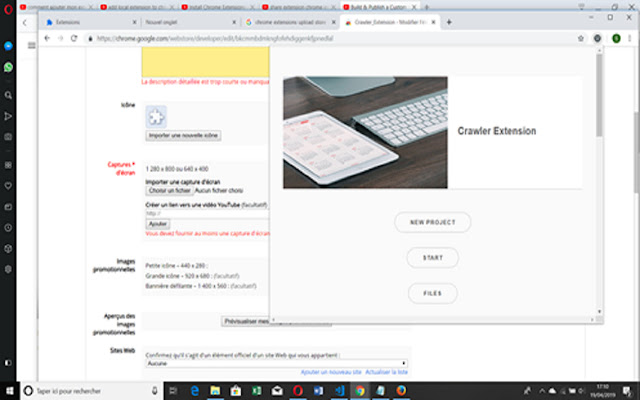Open Messenger in Opera sidebar
Screen dimensions: 640x400
(x=8, y=46)
